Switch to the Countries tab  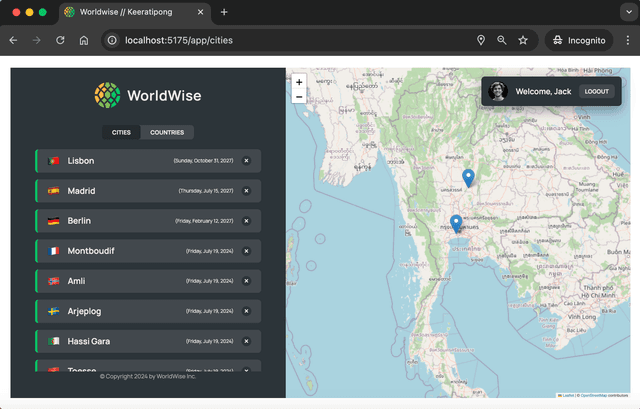166,132
